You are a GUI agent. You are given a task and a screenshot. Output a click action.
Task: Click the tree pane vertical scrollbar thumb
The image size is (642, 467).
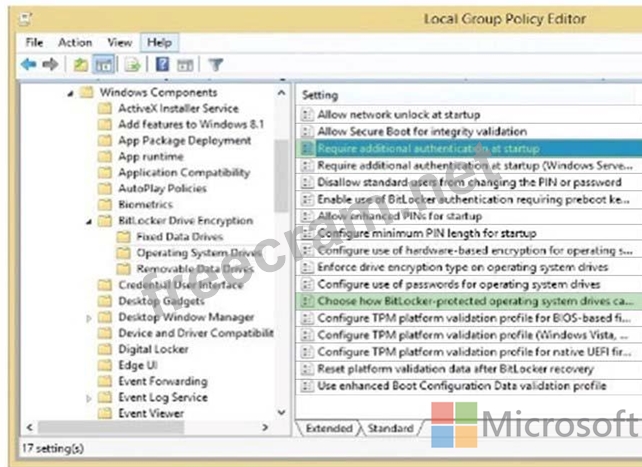pos(282,176)
